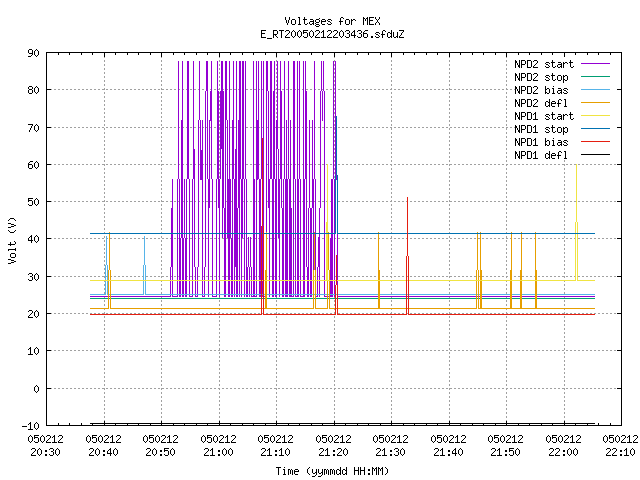This screenshot has height=480, width=640.
Task: Click the green NPD2 stop legend line
Action: tap(595, 77)
